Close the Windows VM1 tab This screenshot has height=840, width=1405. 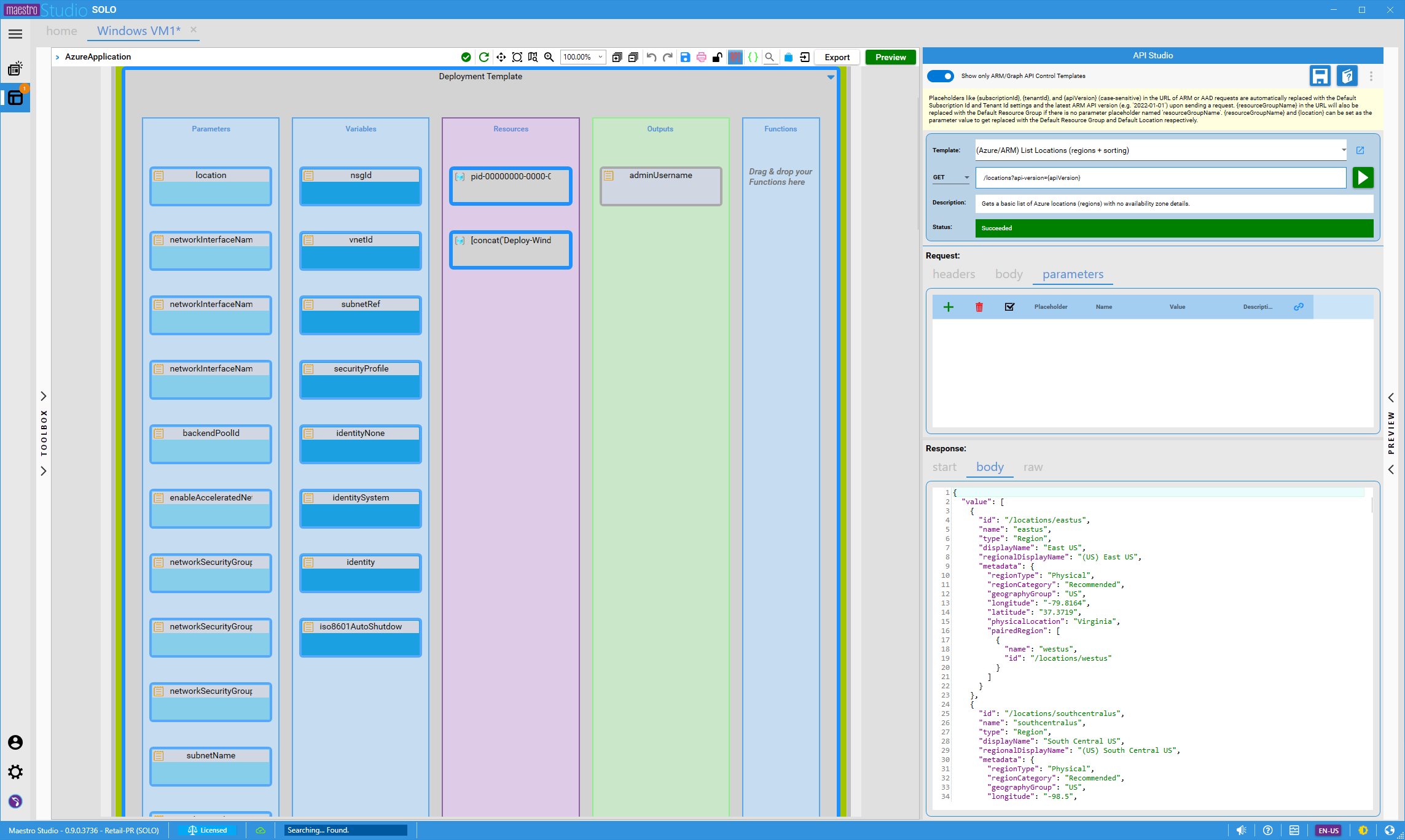[194, 29]
